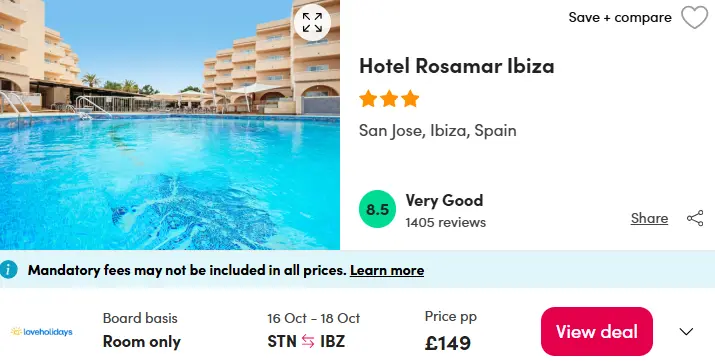The image size is (715, 362).
Task: Click the three-star rating icons
Action: point(389,98)
